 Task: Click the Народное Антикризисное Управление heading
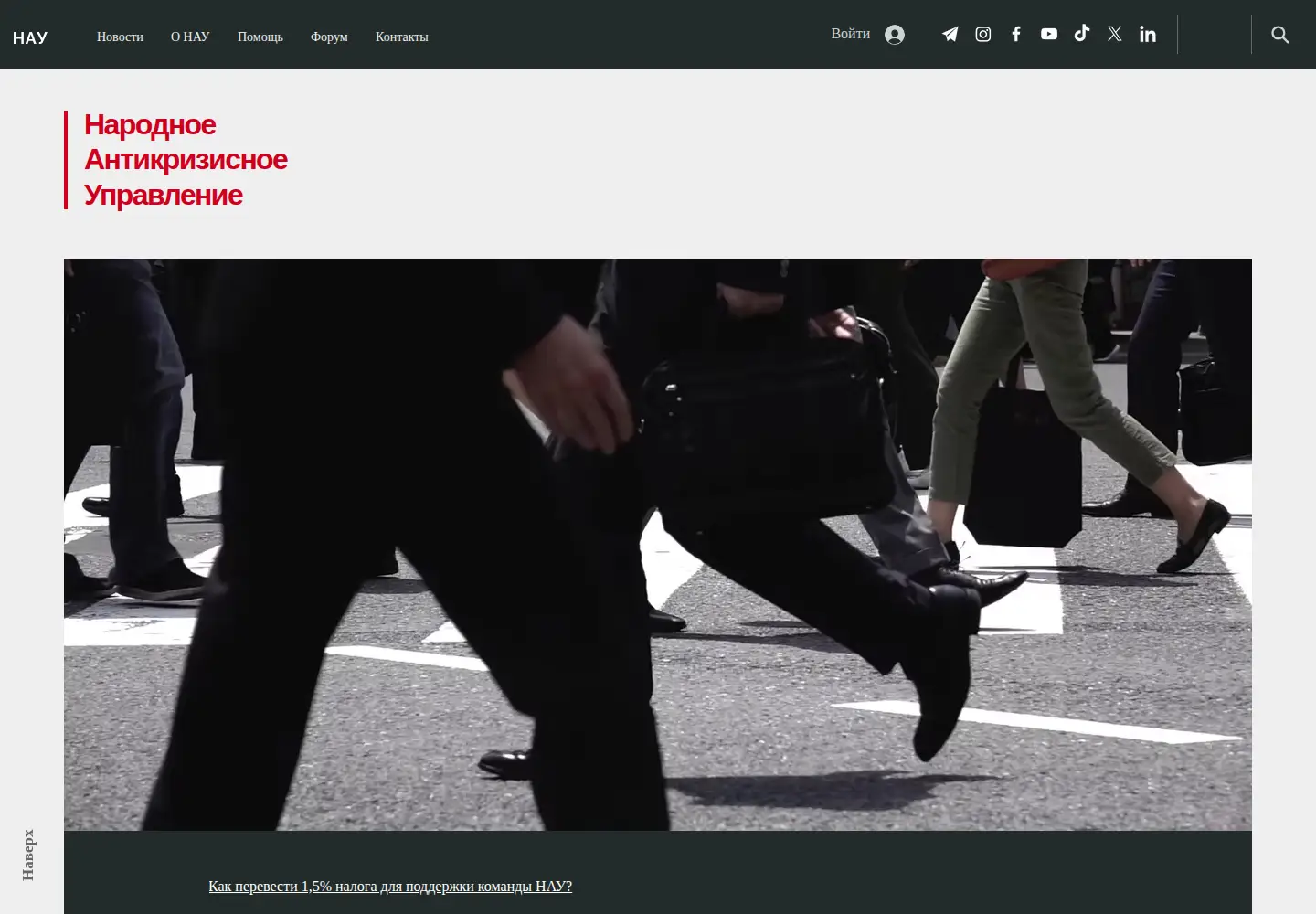(x=186, y=160)
